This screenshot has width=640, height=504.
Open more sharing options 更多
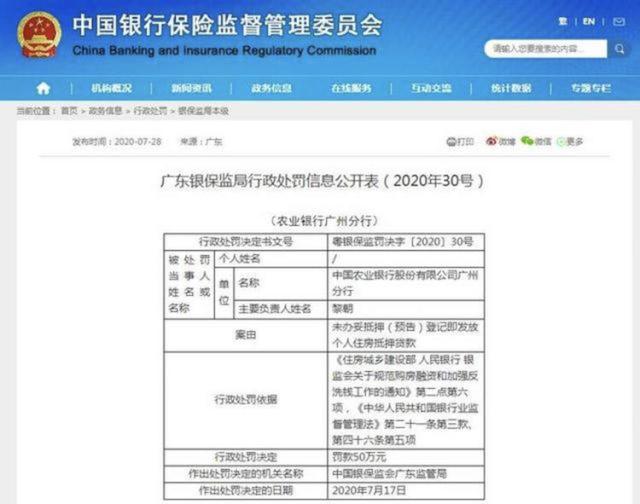(570, 141)
